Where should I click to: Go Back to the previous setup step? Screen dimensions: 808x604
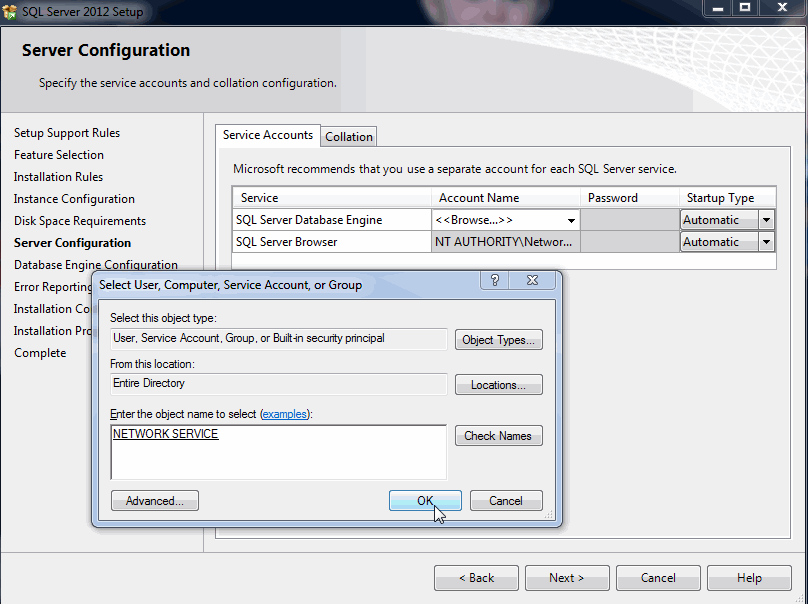tap(476, 578)
